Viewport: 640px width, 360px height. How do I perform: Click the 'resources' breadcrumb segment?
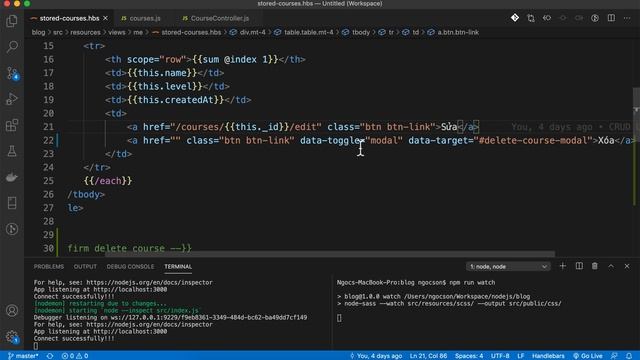coord(85,32)
